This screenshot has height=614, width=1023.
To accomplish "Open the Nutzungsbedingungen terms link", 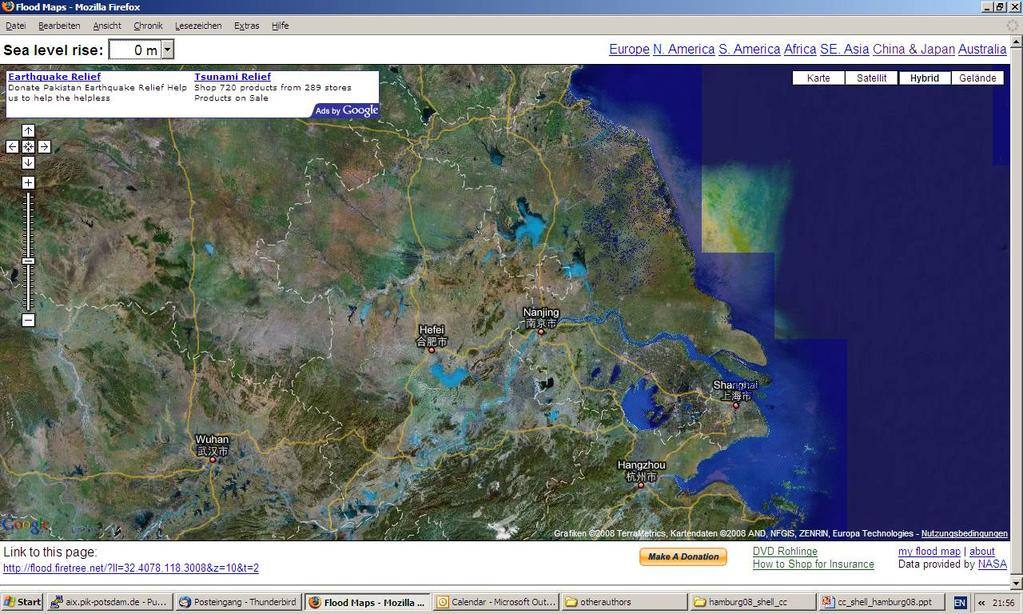I will [964, 534].
